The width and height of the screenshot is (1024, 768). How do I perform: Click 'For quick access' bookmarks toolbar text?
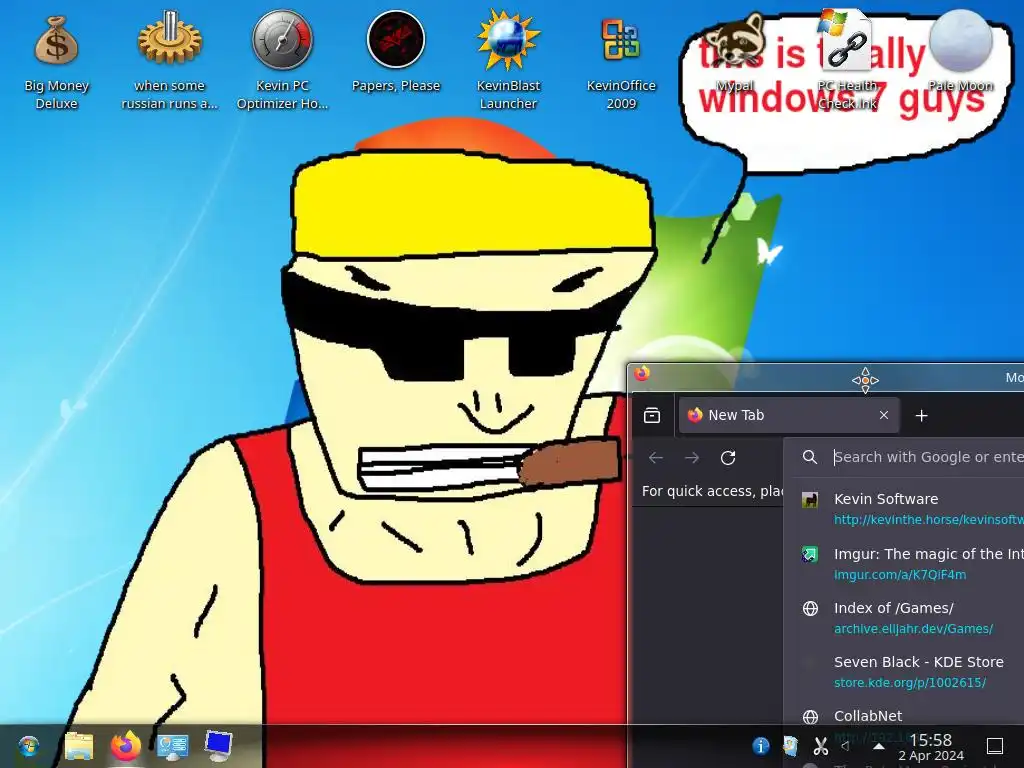pos(712,491)
